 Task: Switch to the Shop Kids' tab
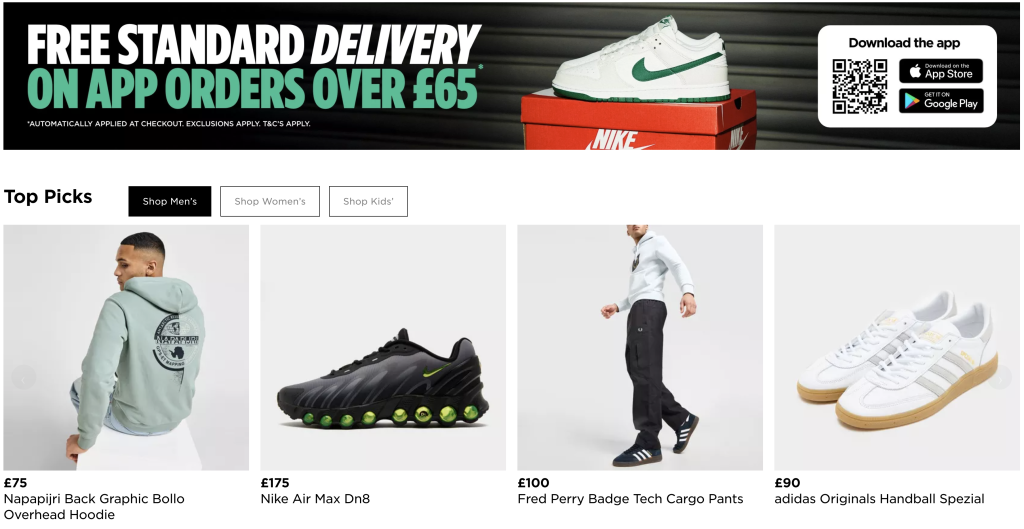point(368,201)
